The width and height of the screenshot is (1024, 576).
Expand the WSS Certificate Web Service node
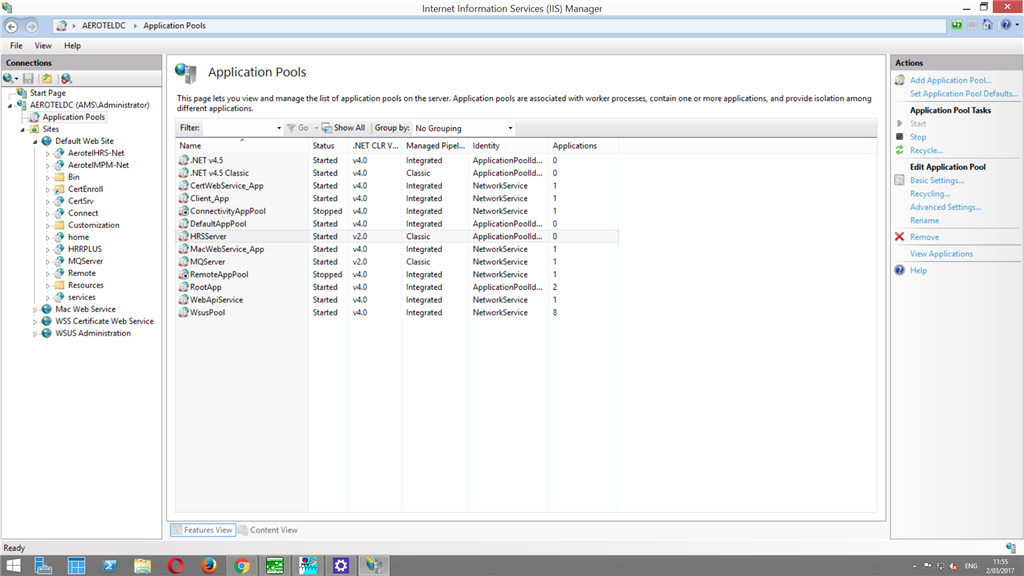point(35,322)
